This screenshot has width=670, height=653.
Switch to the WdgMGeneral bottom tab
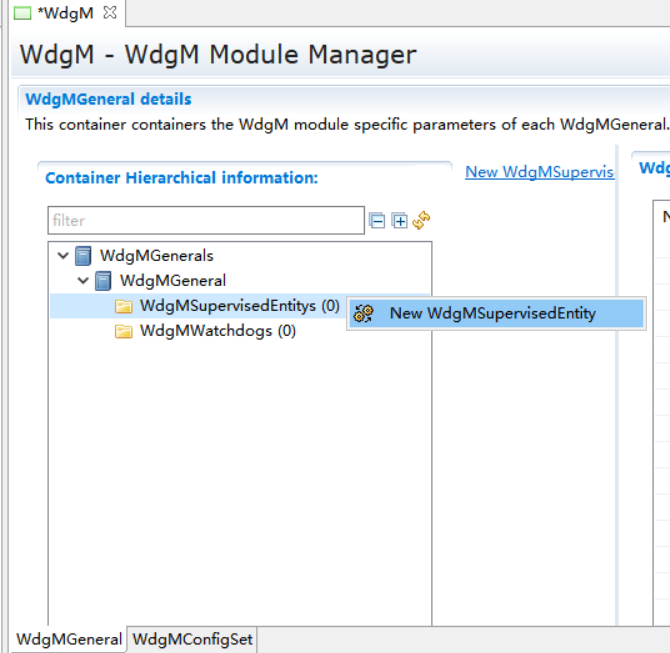tap(69, 639)
